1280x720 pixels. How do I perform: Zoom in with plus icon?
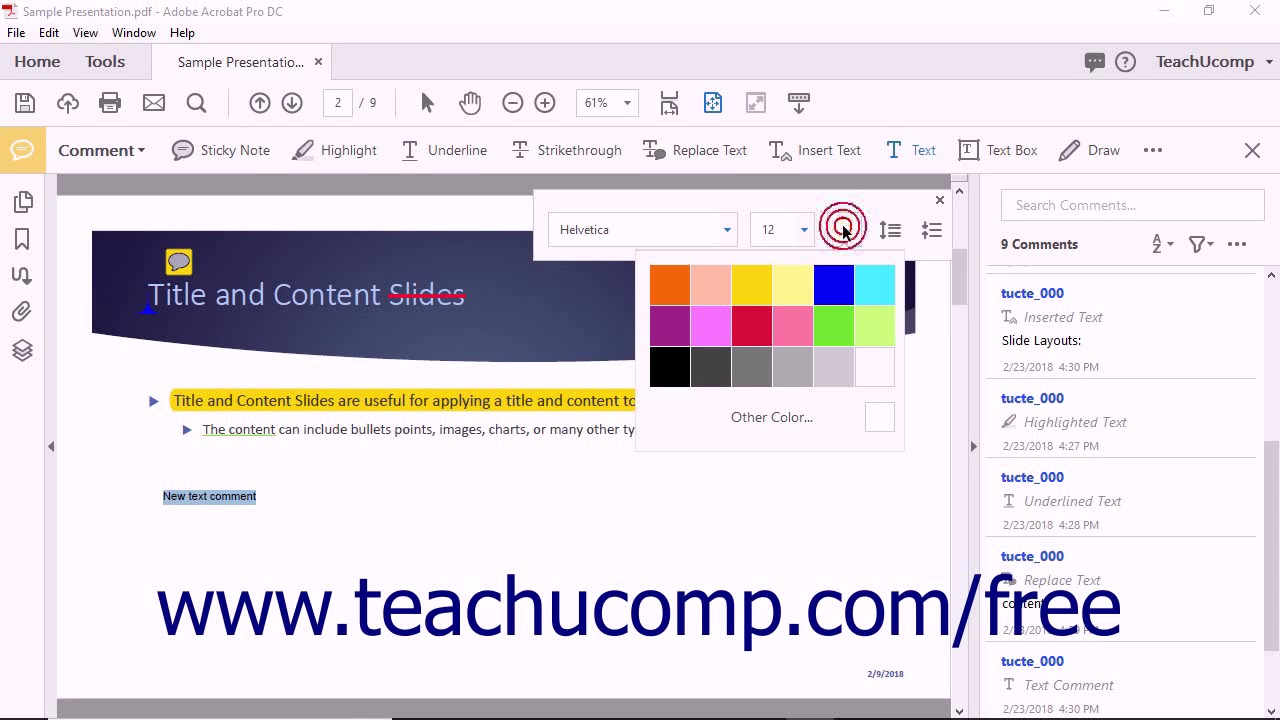pyautogui.click(x=545, y=103)
